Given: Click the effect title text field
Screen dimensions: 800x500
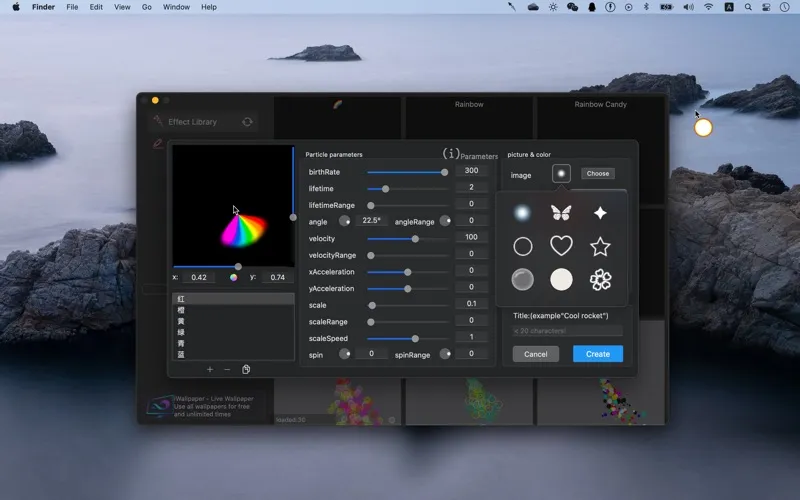Looking at the screenshot, I should [567, 331].
